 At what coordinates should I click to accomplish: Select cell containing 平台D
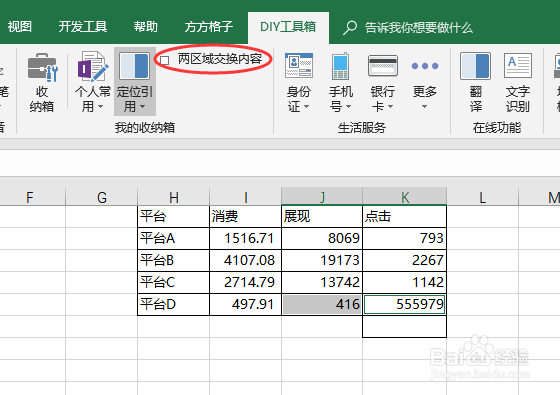[174, 304]
